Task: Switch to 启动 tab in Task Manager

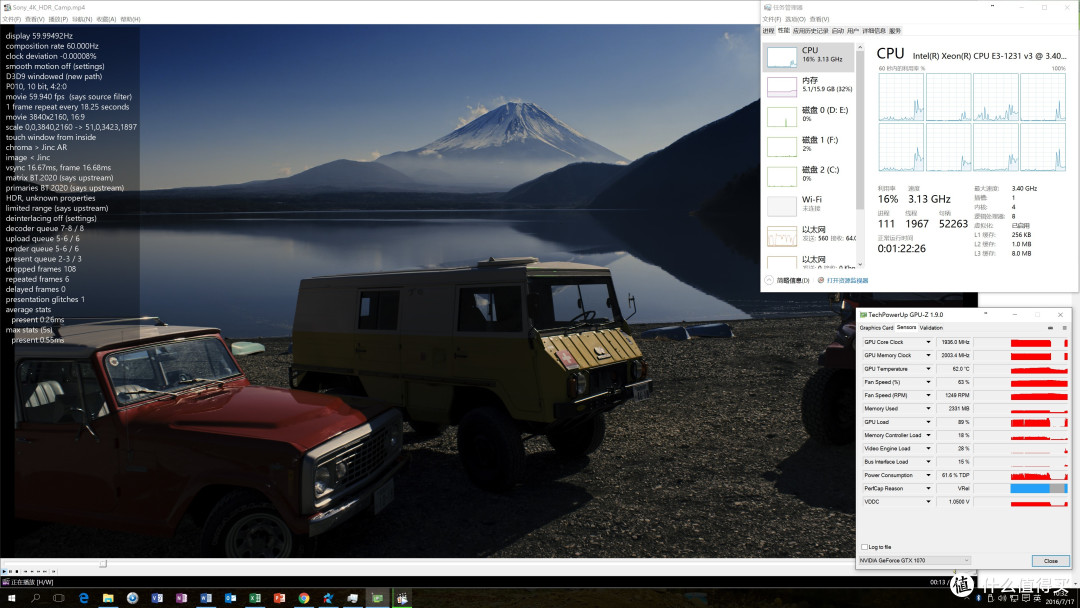Action: [838, 30]
